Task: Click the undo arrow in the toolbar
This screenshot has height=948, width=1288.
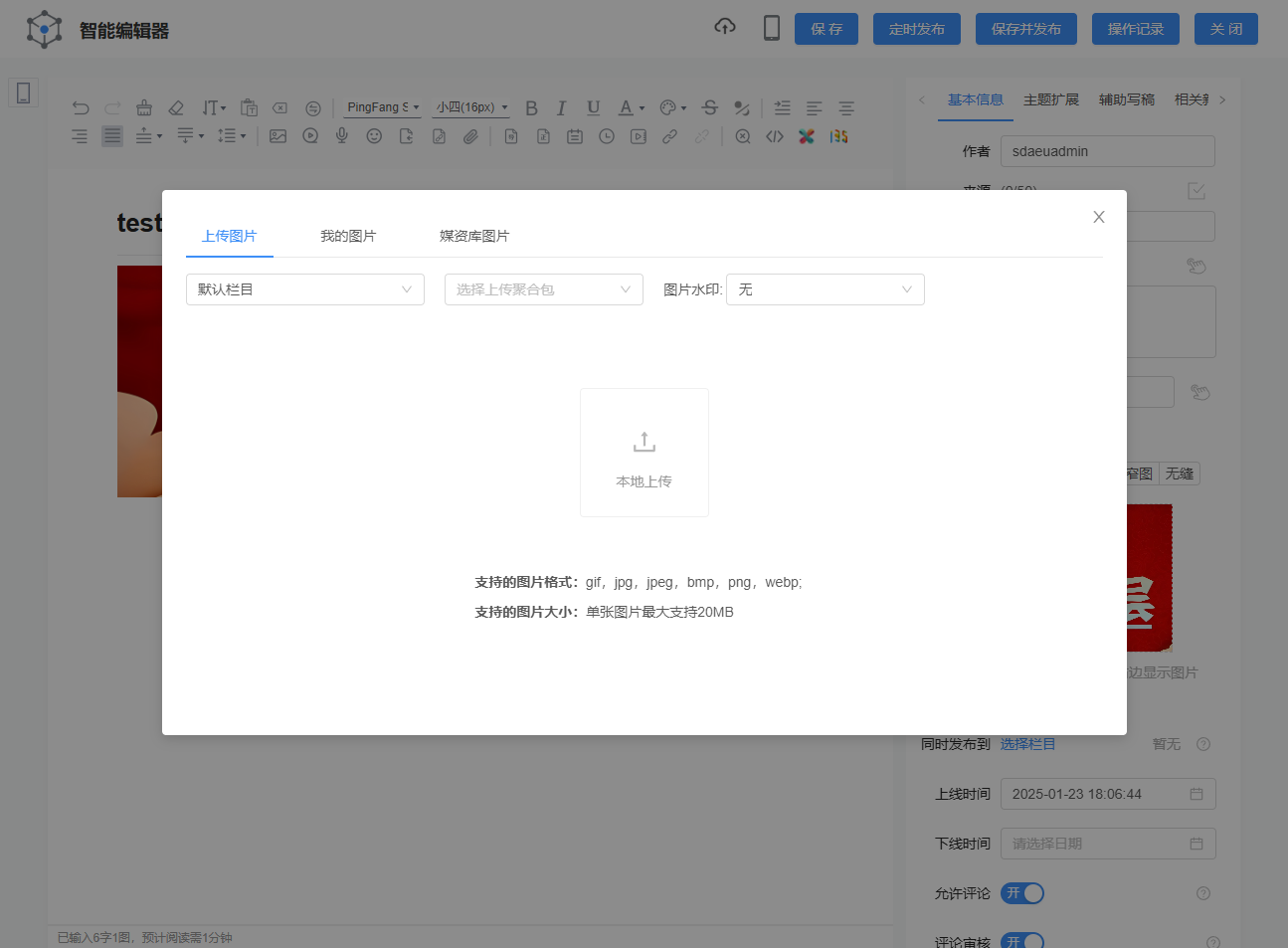Action: point(81,108)
